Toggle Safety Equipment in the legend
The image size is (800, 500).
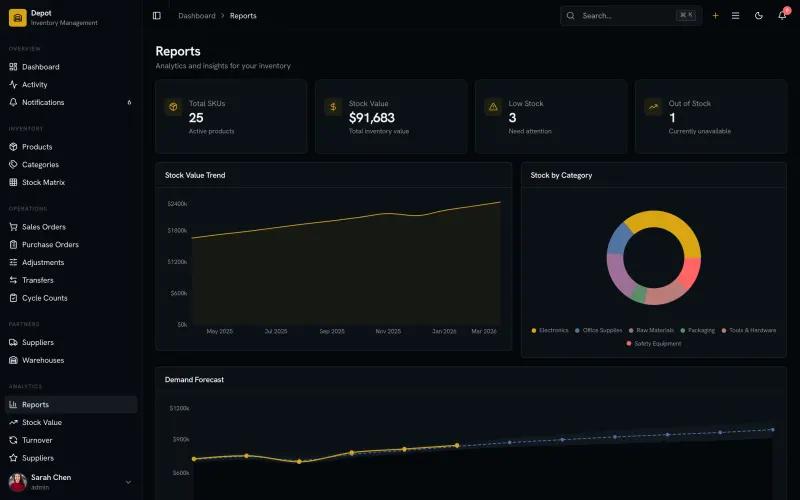tap(654, 344)
